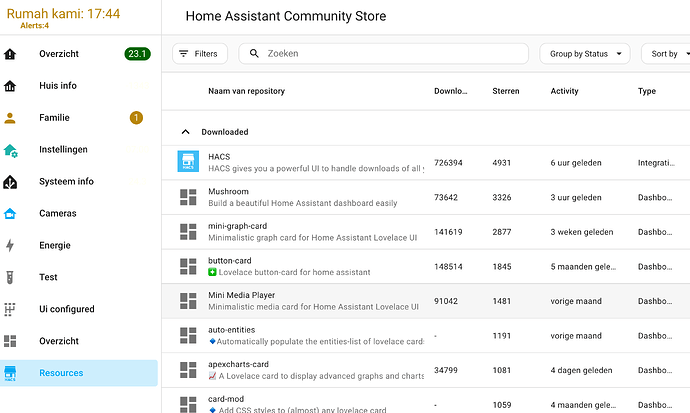
Task: Click Mini Media Player star count 1481
Action: [x=502, y=301]
